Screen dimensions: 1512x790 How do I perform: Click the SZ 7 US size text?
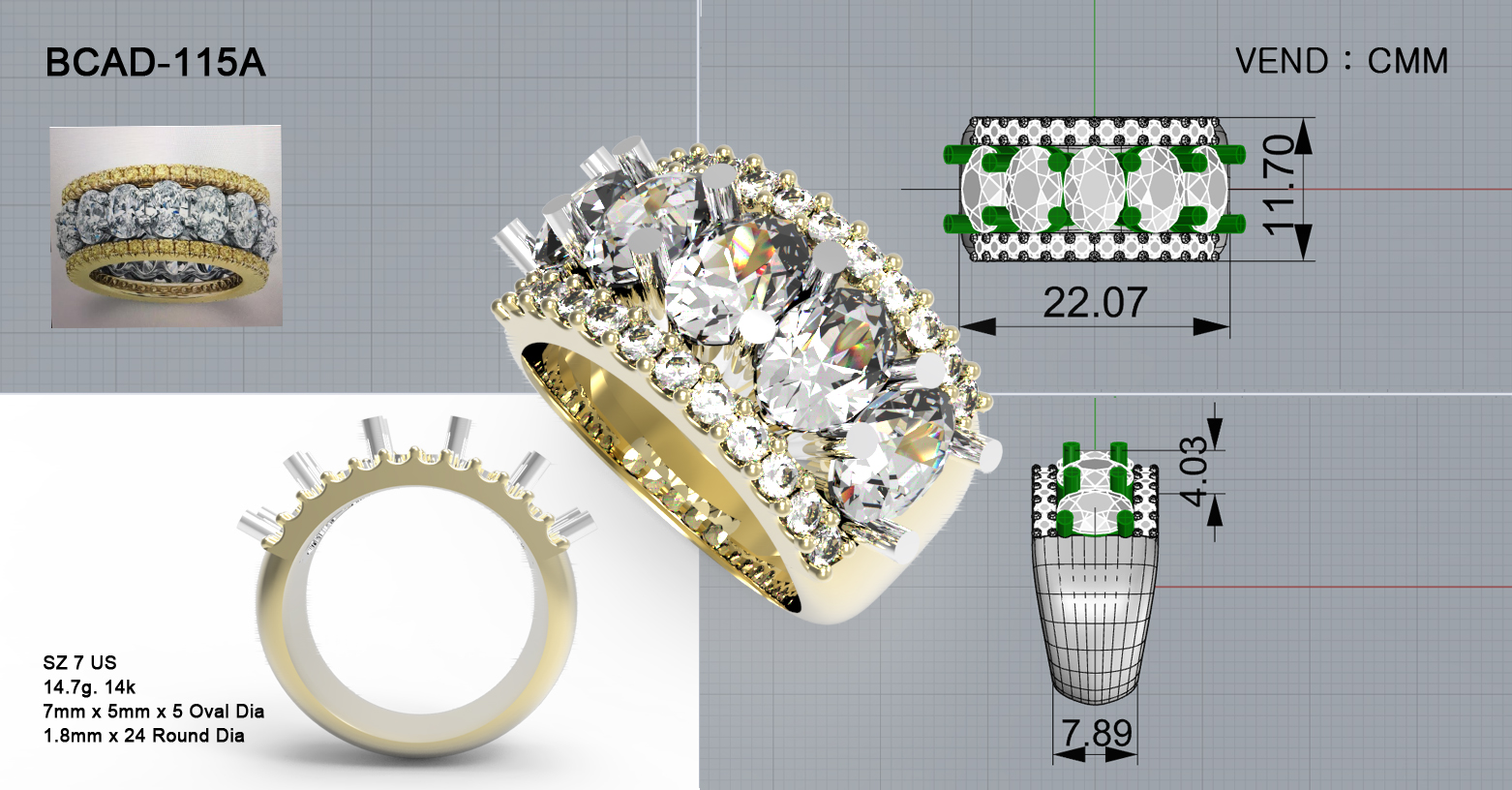80,663
